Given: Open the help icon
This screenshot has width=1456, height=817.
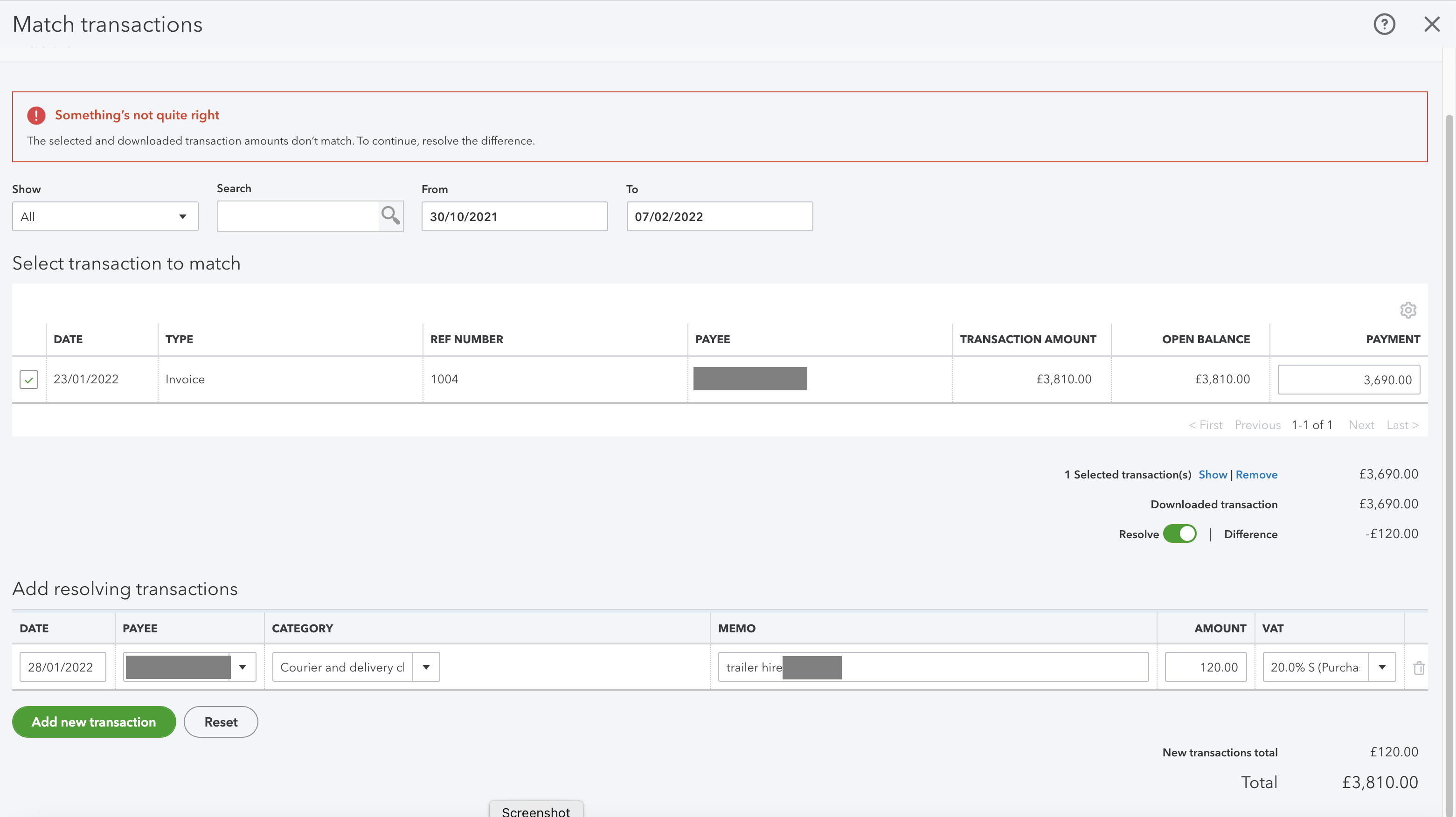Looking at the screenshot, I should (1384, 24).
